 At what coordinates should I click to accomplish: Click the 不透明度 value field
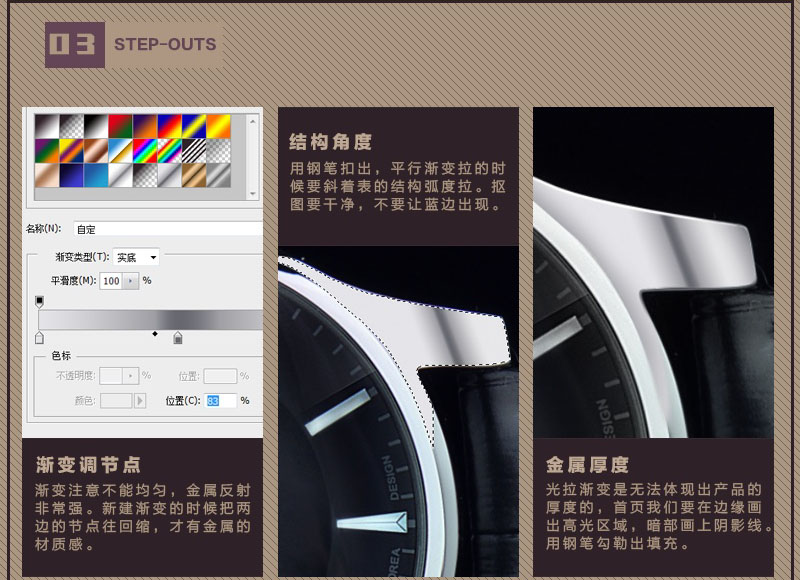pyautogui.click(x=111, y=376)
